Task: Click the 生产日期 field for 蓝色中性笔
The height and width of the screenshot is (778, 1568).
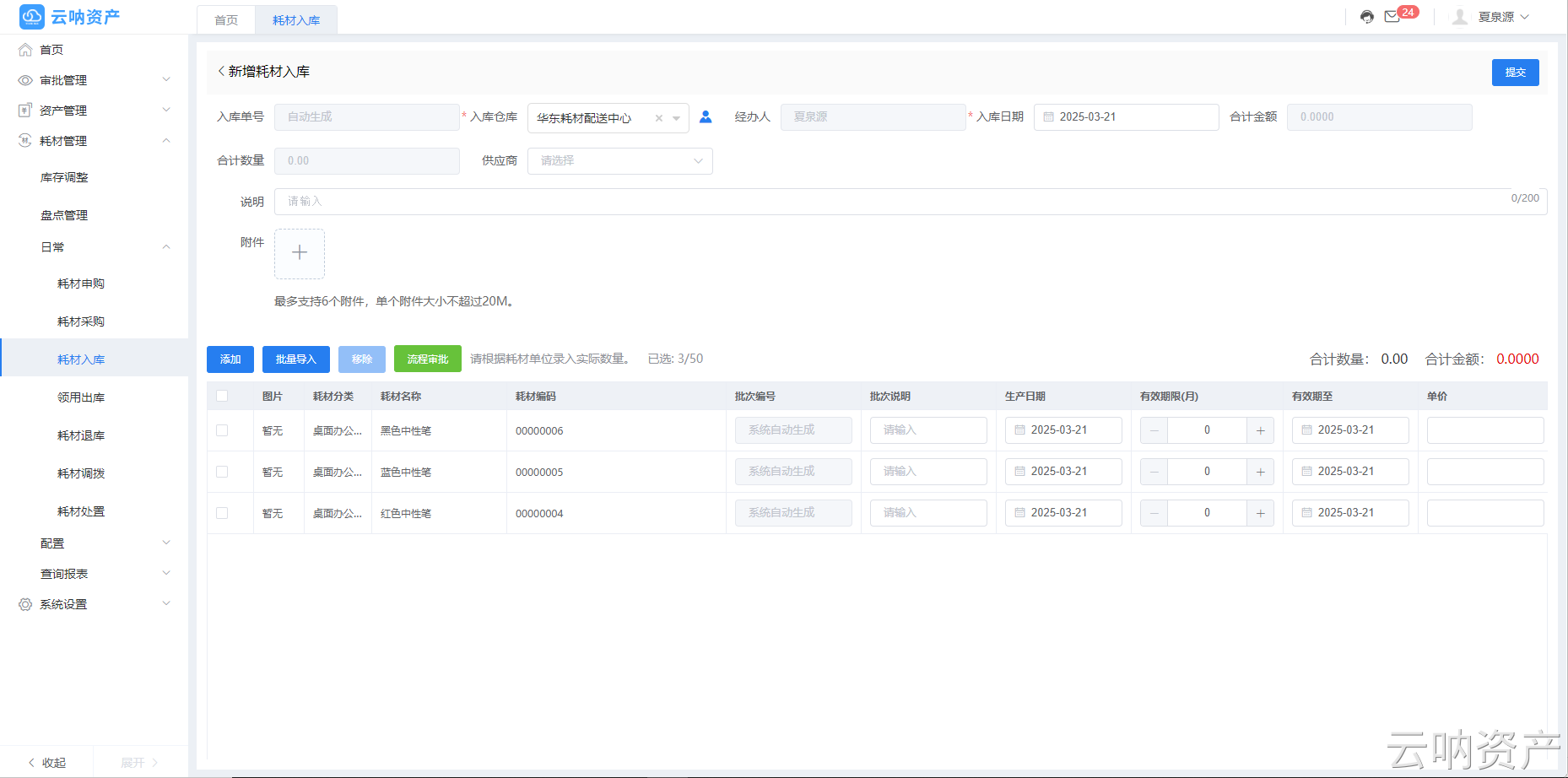Action: point(1063,472)
